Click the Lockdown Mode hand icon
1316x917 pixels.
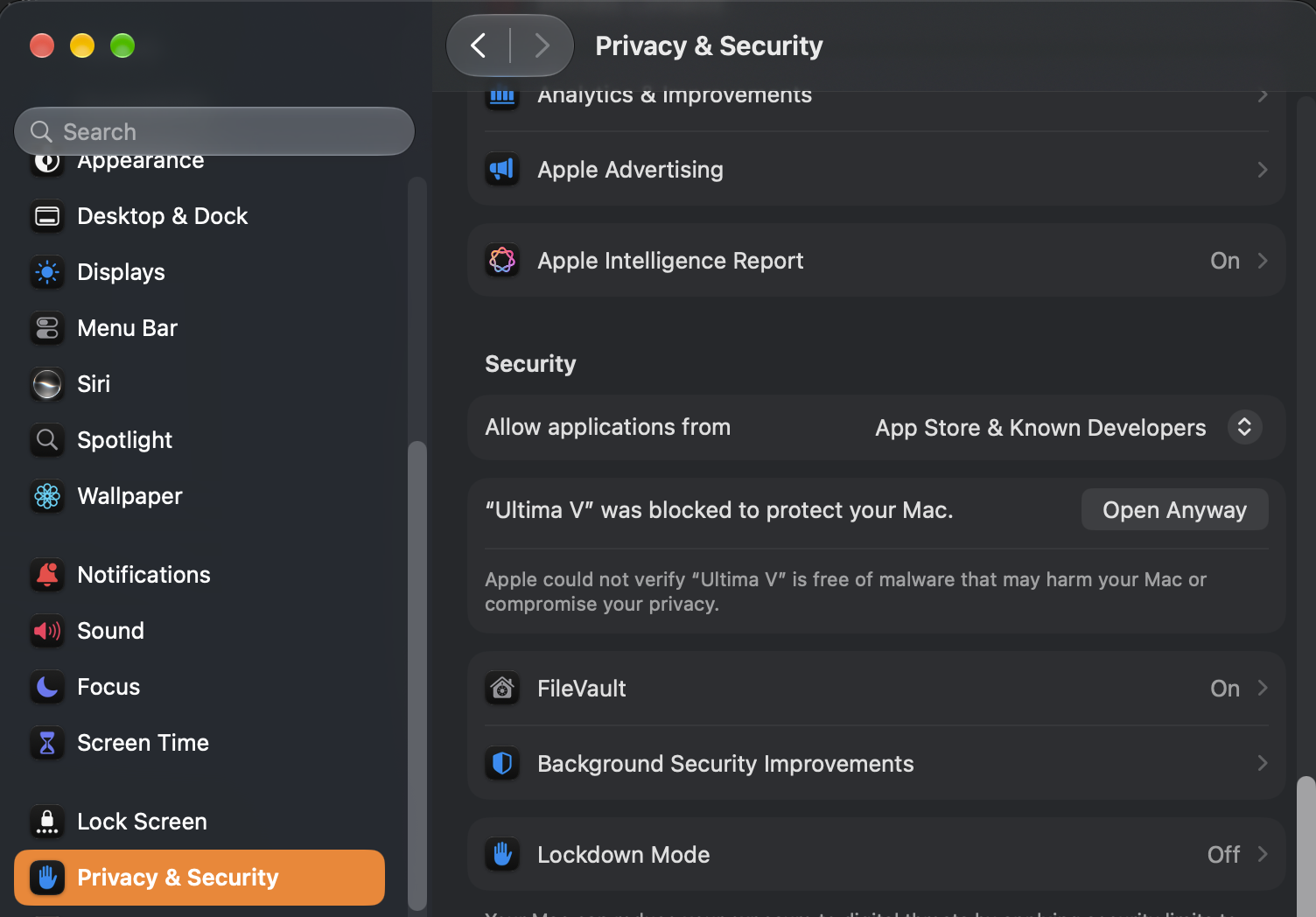point(502,855)
